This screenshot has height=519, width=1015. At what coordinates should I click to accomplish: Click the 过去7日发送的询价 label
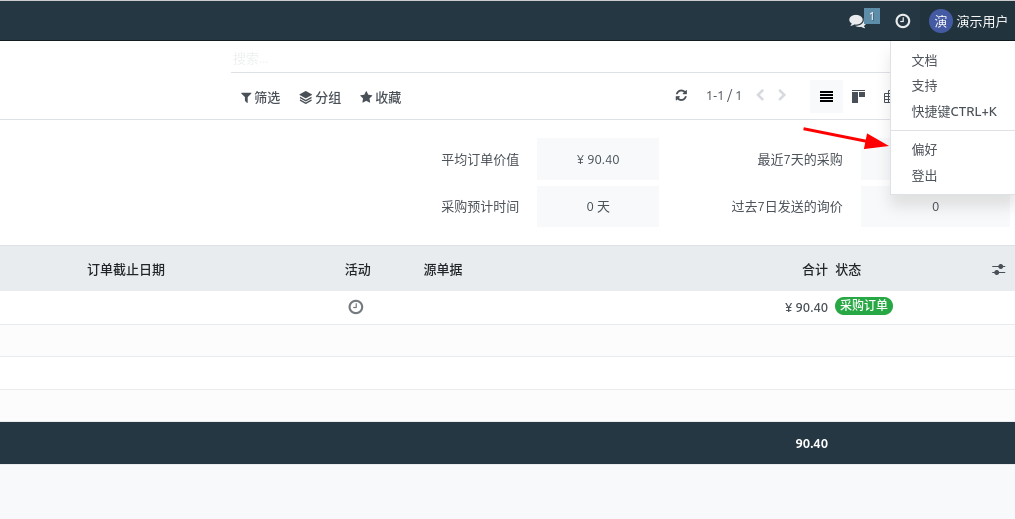[787, 207]
